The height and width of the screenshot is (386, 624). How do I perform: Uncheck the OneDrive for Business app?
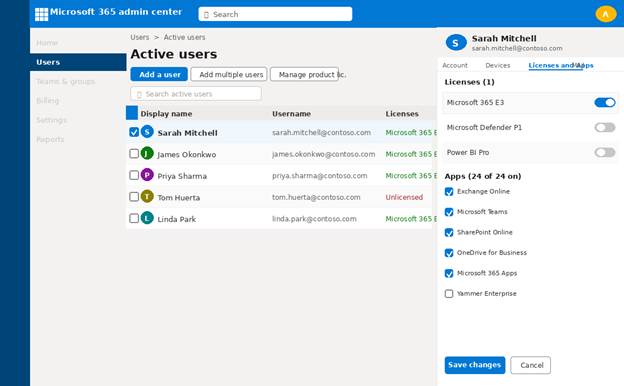point(449,253)
